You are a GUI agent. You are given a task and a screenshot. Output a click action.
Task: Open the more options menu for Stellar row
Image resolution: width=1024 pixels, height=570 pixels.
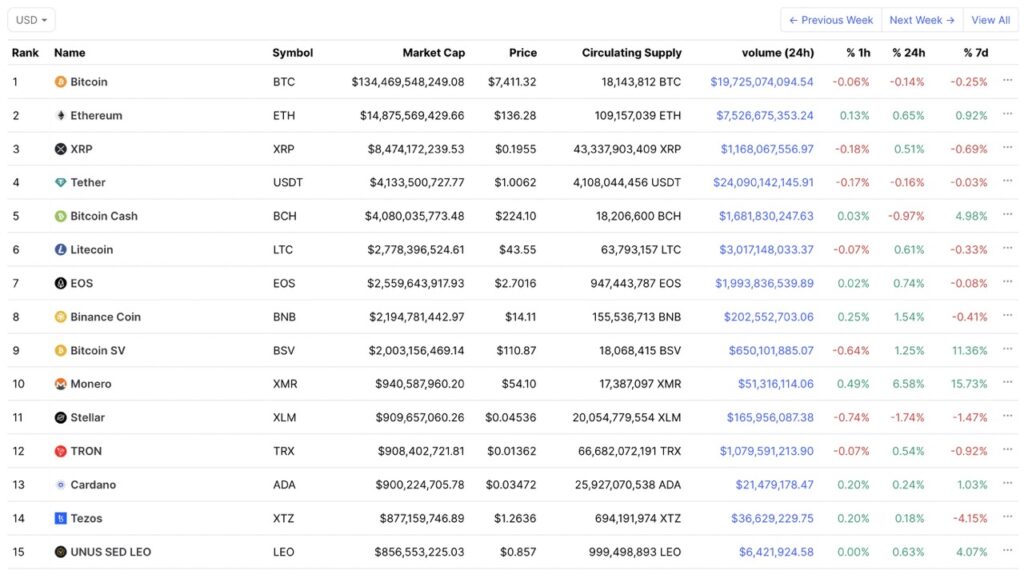(1008, 416)
